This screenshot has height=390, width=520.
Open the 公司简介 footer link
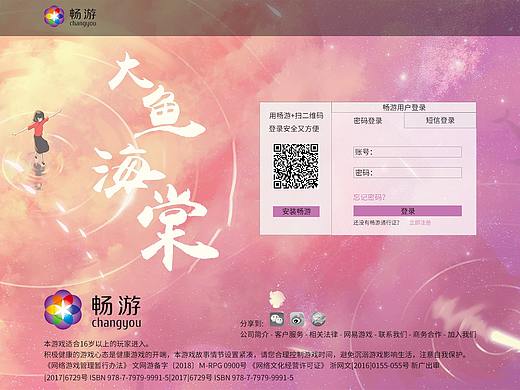tap(254, 334)
